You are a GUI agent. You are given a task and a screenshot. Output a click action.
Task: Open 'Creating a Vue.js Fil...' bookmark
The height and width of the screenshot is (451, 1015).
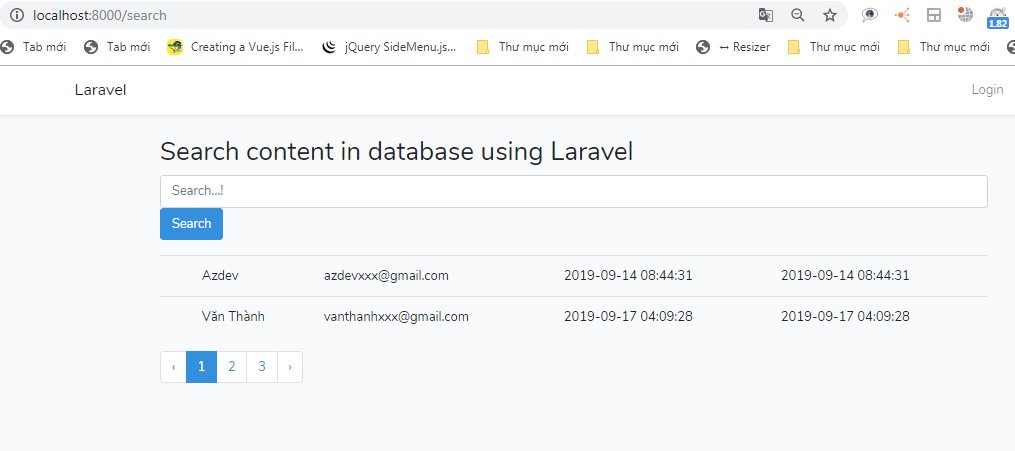236,47
